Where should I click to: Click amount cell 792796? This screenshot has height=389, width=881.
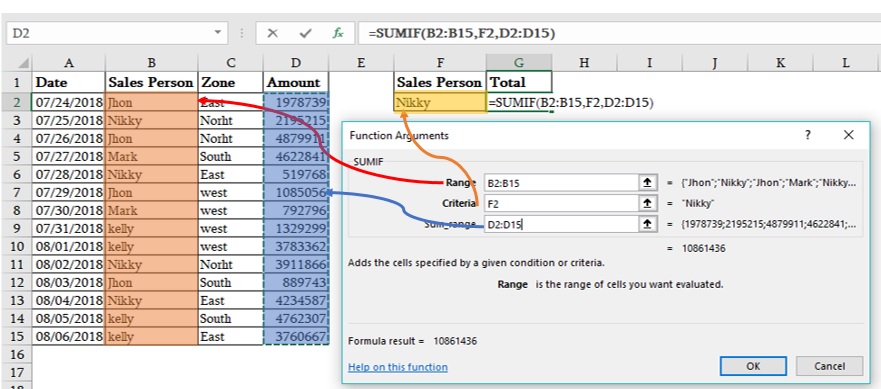point(296,210)
